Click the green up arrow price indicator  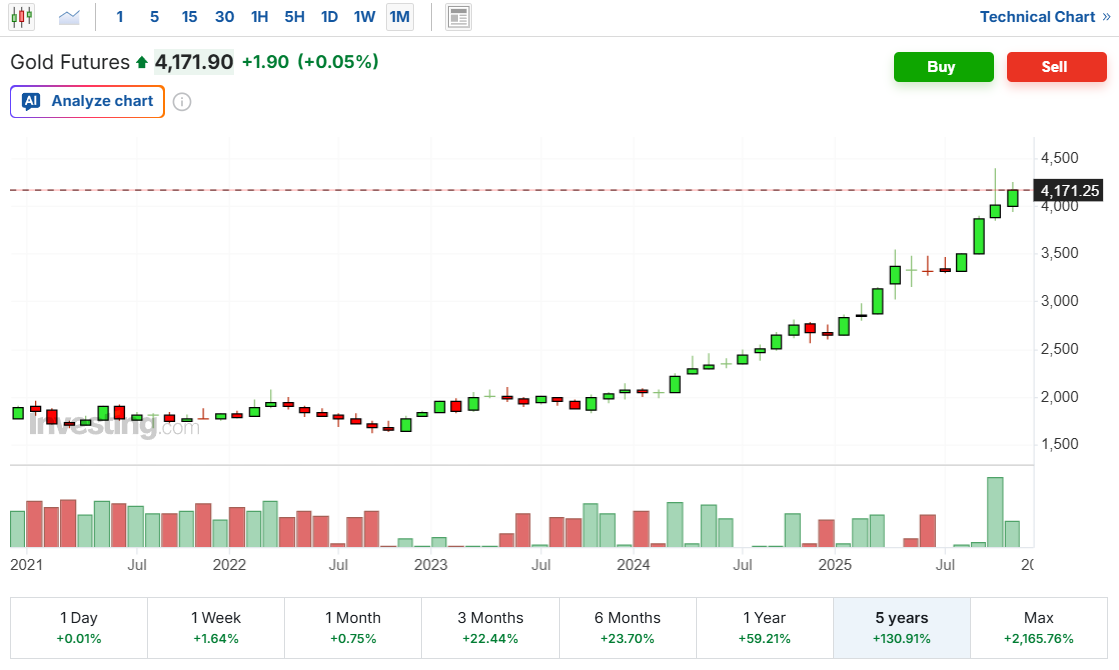click(x=142, y=63)
